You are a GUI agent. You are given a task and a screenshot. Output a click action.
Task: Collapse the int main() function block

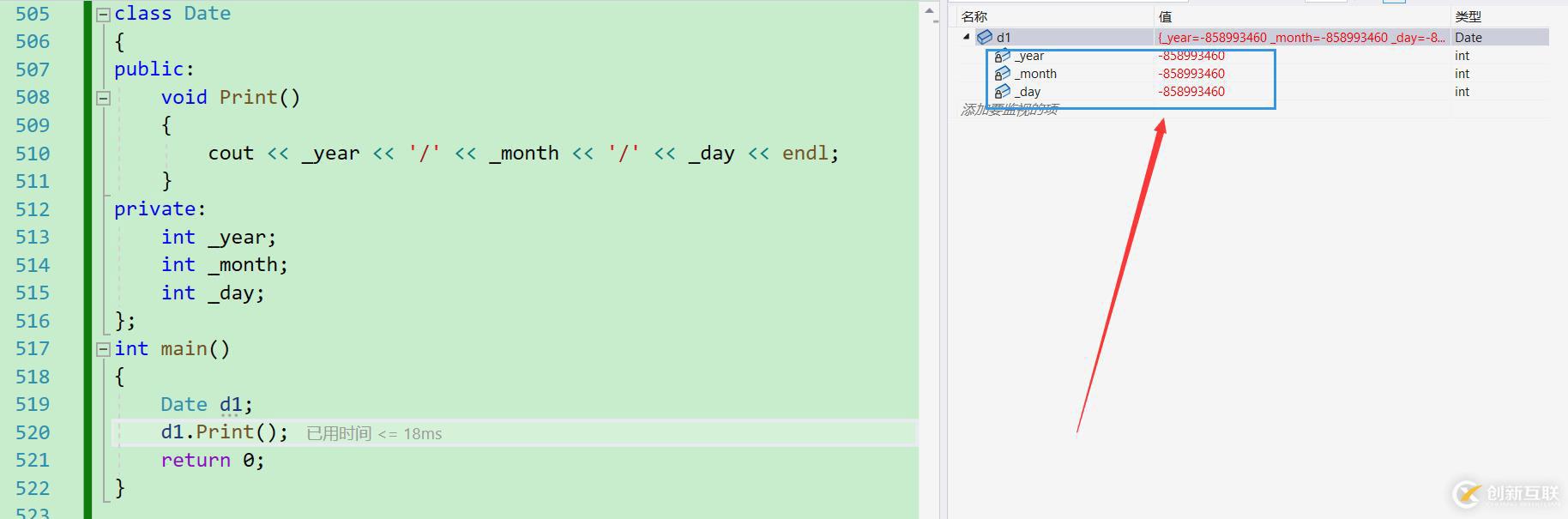click(103, 349)
